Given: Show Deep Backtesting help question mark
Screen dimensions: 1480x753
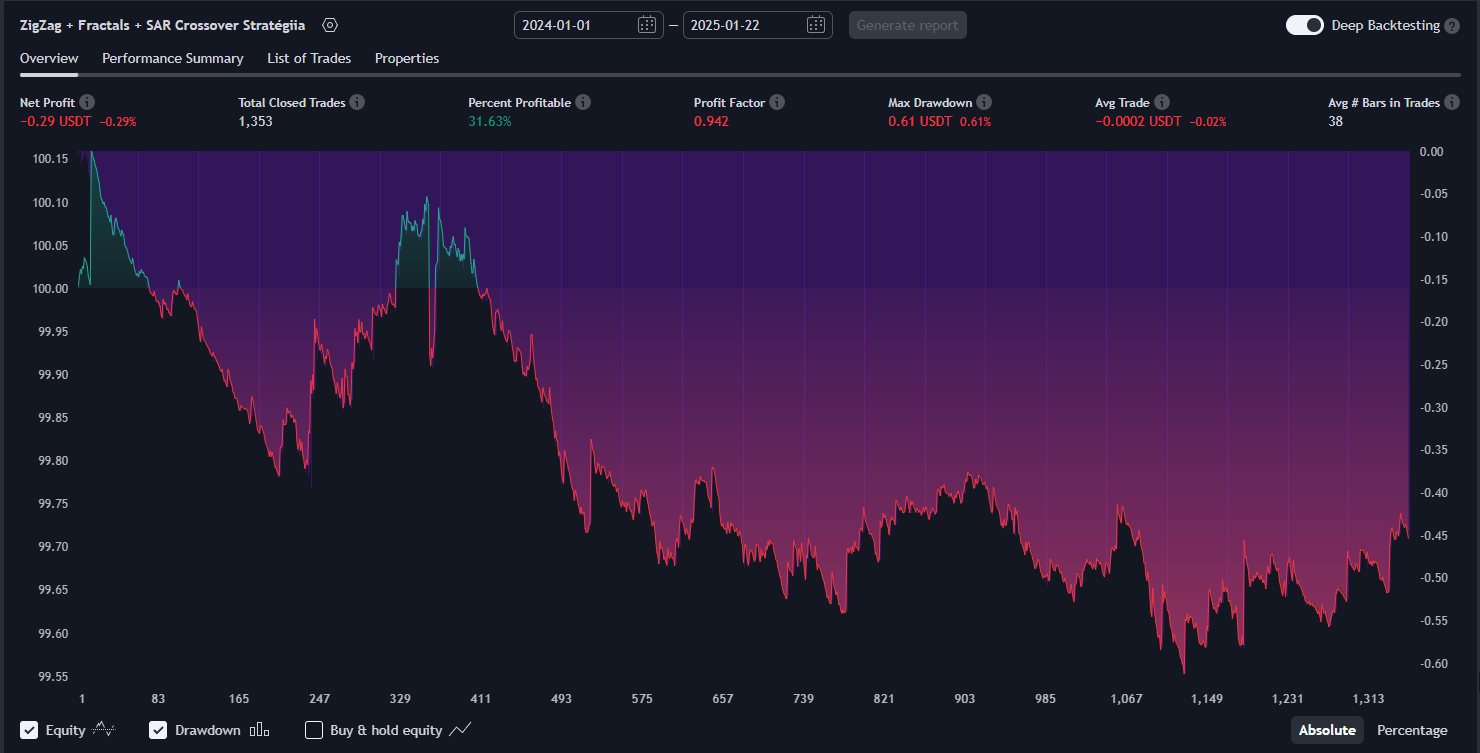Looking at the screenshot, I should click(x=1452, y=26).
